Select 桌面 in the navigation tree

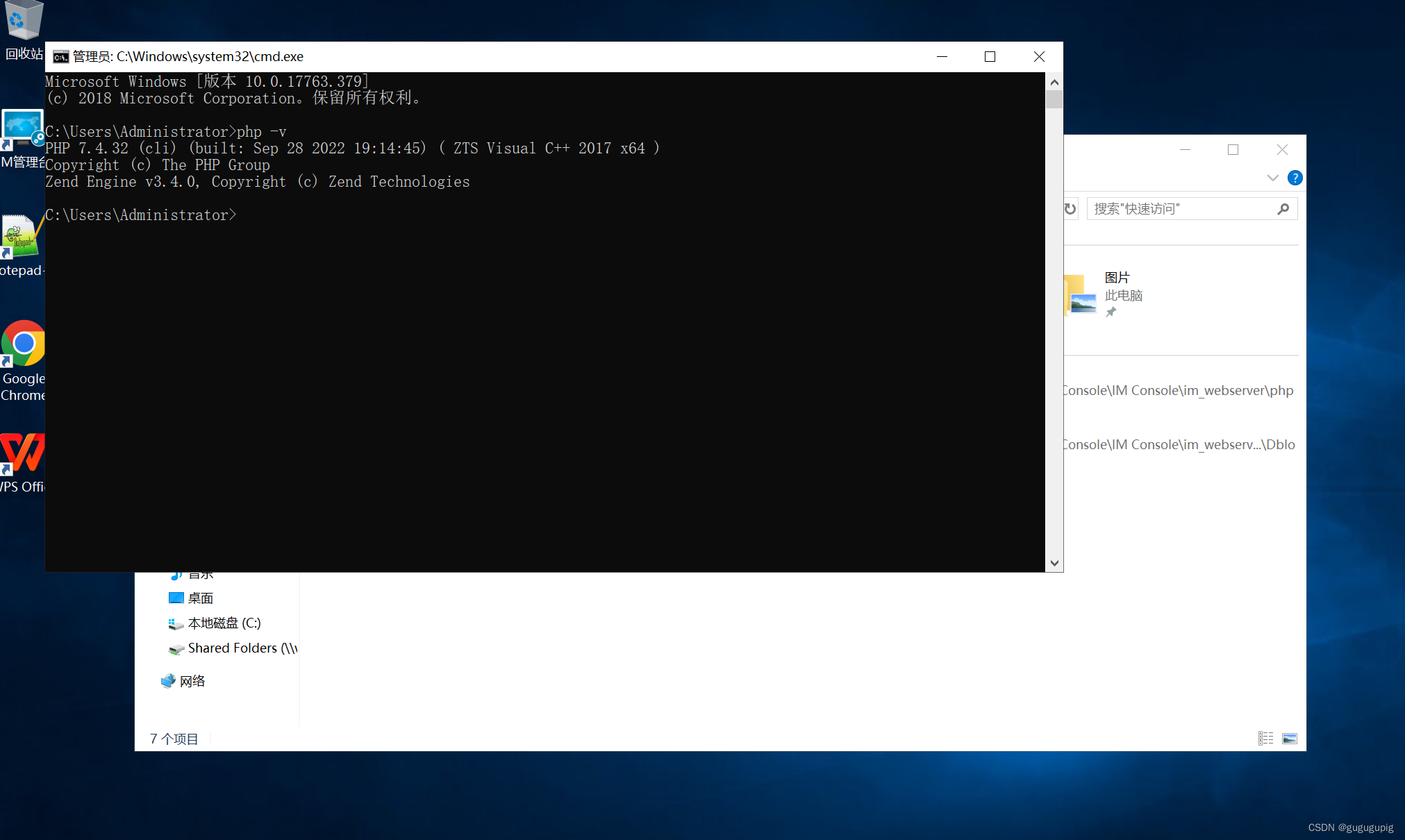[x=200, y=598]
